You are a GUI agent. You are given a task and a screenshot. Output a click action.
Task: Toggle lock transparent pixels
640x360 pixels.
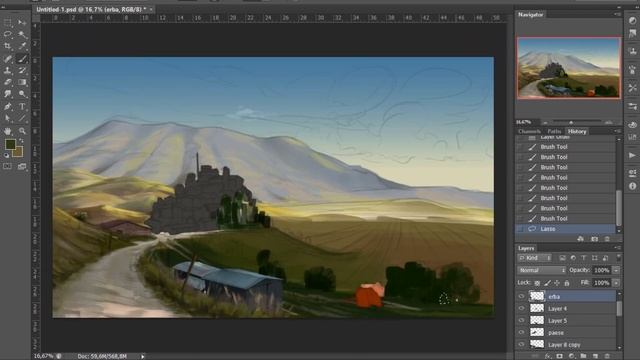[538, 283]
